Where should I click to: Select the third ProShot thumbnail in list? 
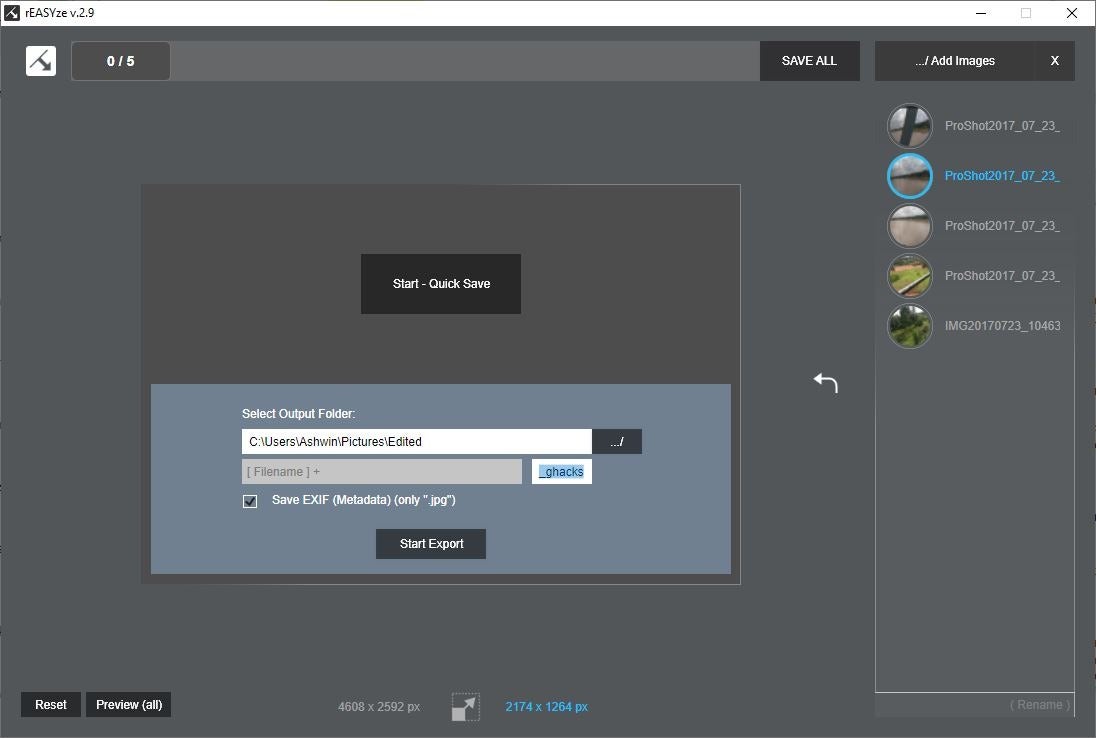click(909, 226)
